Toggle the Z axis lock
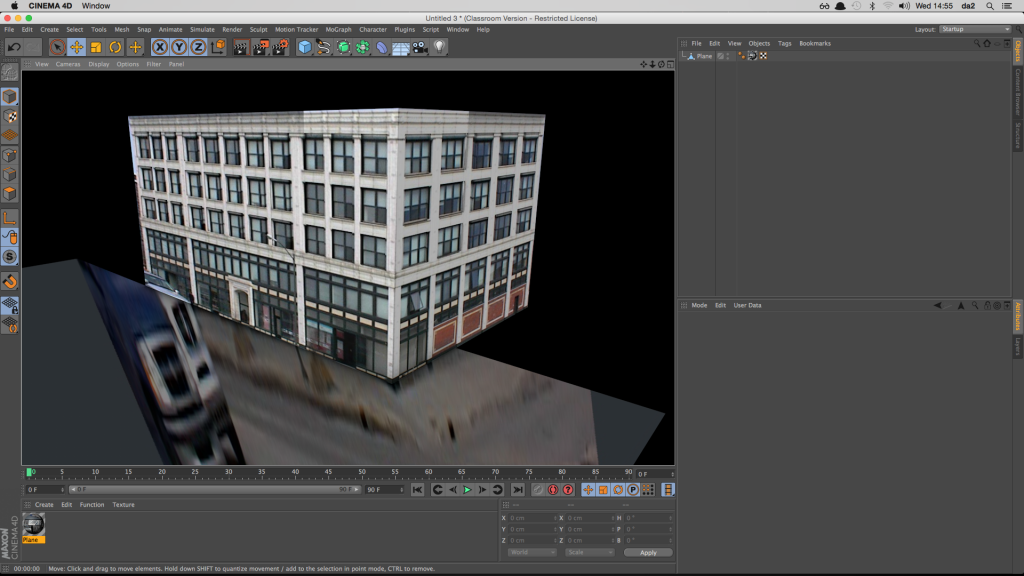The height and width of the screenshot is (576, 1024). click(198, 47)
